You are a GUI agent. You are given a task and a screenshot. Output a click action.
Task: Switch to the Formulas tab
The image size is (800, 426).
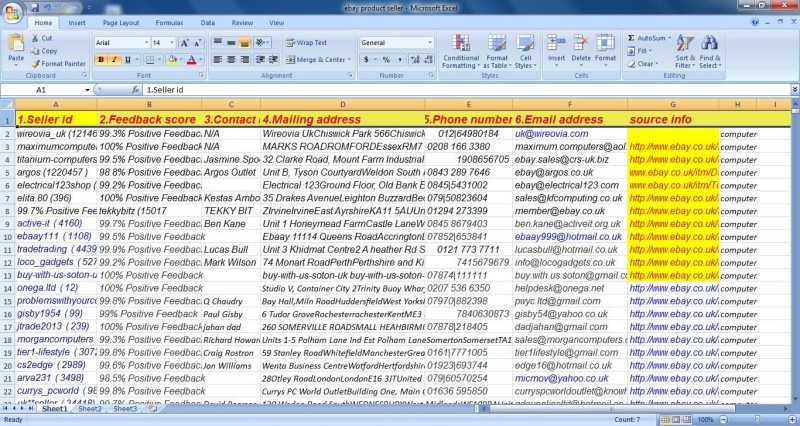(169, 23)
